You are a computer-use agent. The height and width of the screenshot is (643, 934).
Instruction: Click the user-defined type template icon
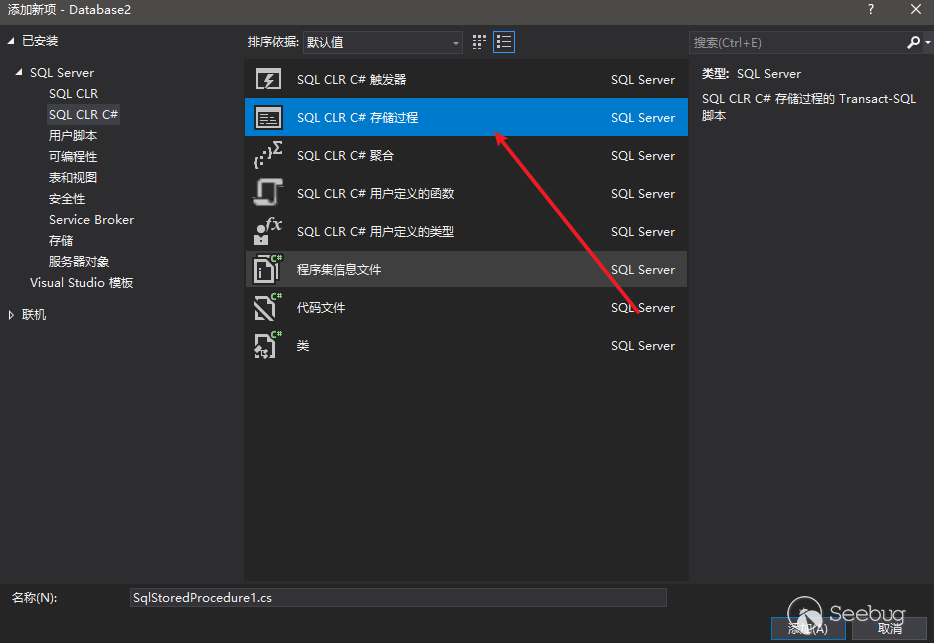[268, 232]
